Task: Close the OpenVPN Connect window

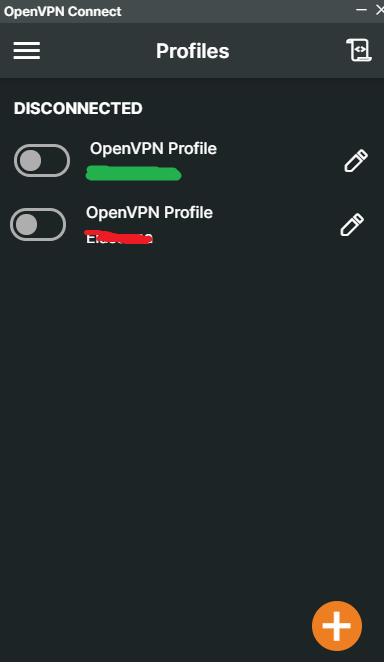Action: point(379,10)
